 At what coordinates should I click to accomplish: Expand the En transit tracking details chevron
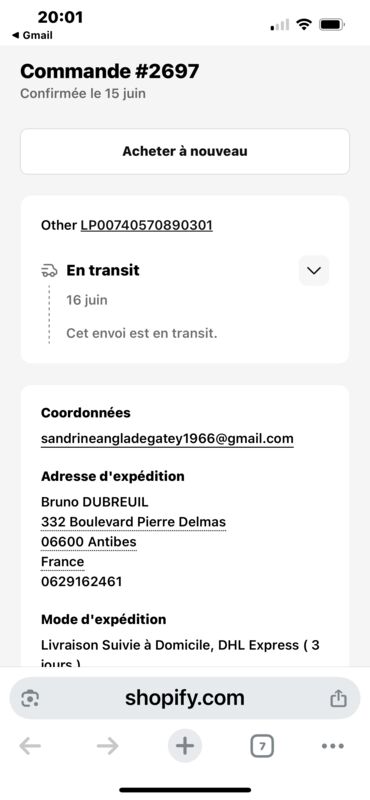click(314, 270)
